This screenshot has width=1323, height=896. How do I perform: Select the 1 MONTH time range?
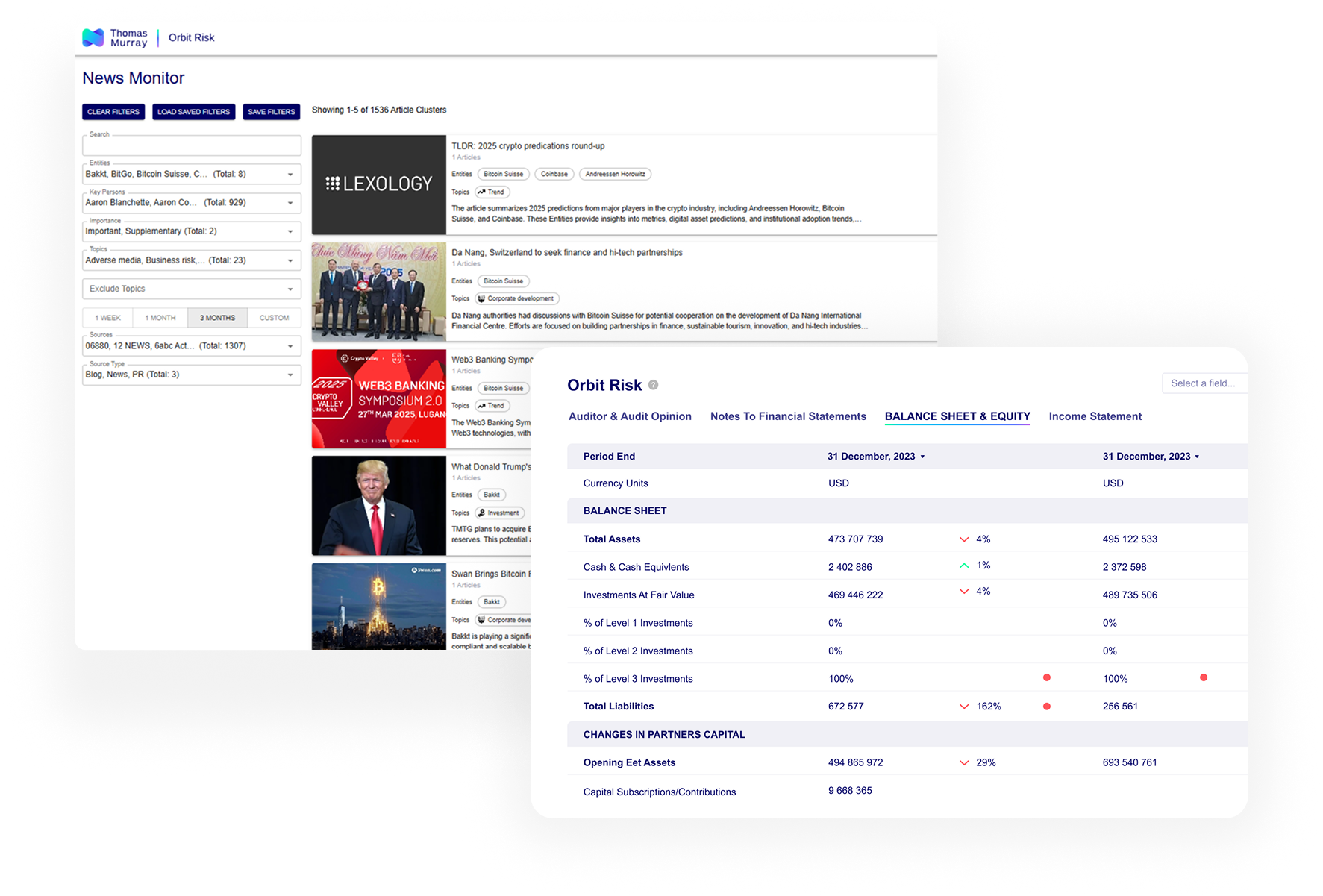pos(160,318)
